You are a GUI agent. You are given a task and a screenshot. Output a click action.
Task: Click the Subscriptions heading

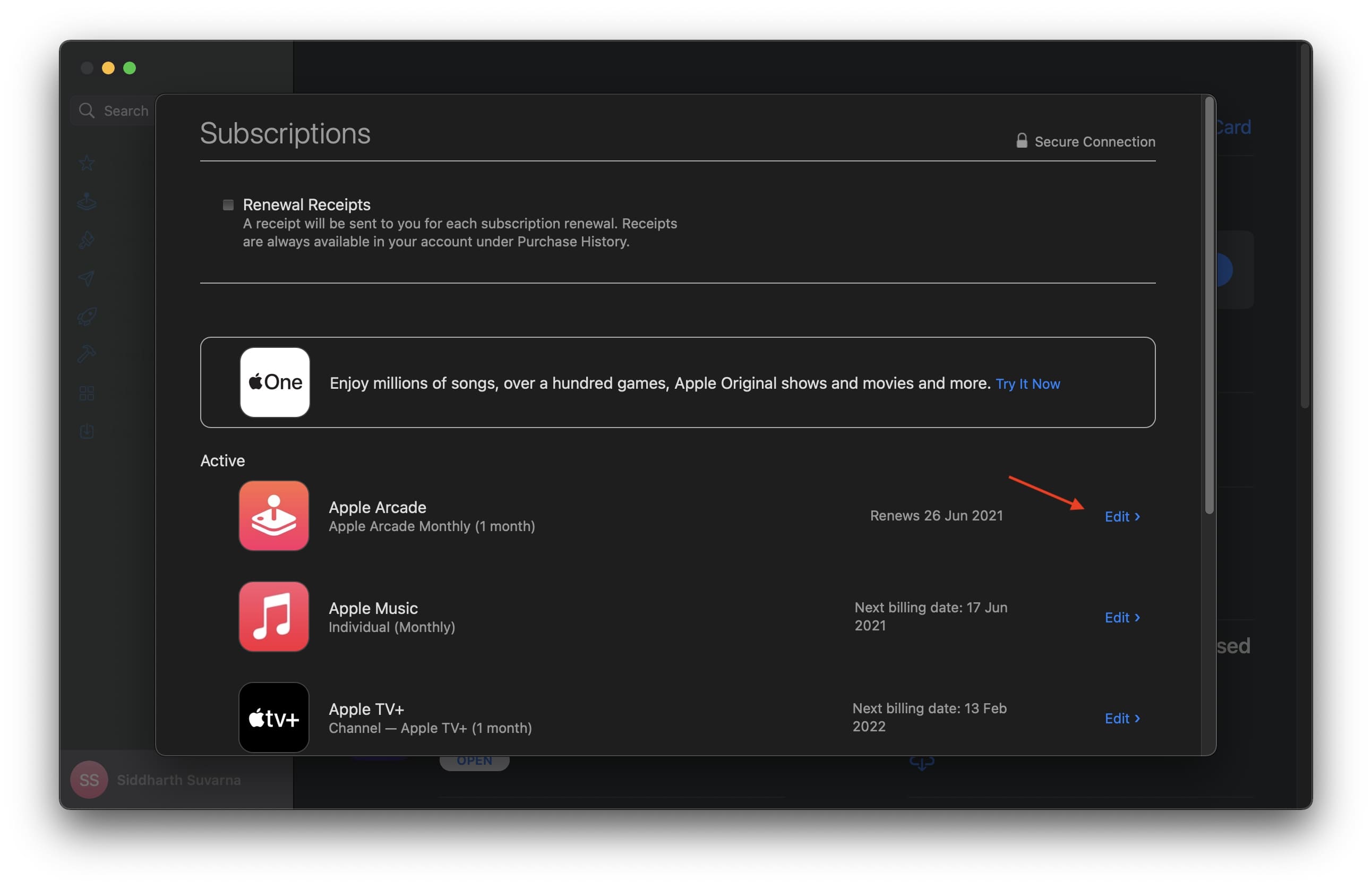tap(285, 133)
